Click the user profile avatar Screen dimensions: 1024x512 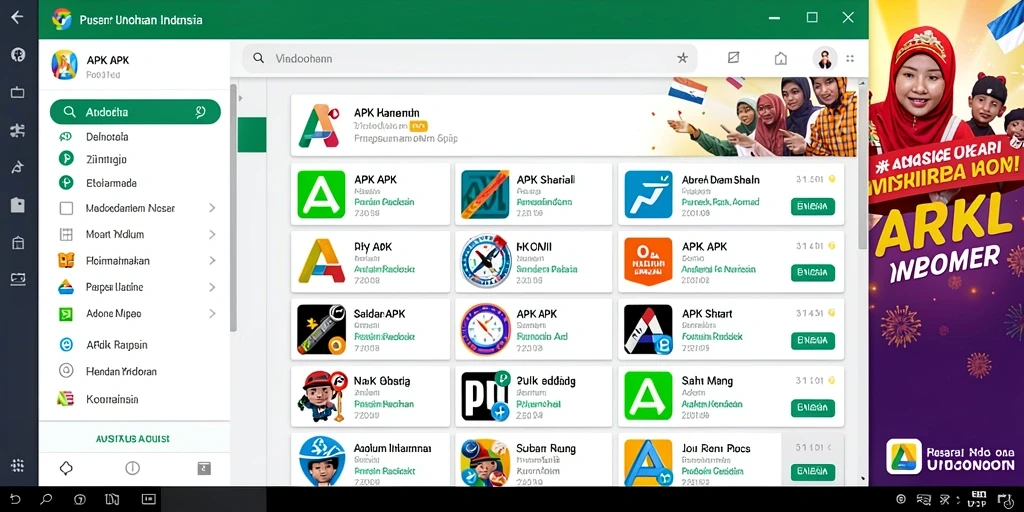coord(824,58)
